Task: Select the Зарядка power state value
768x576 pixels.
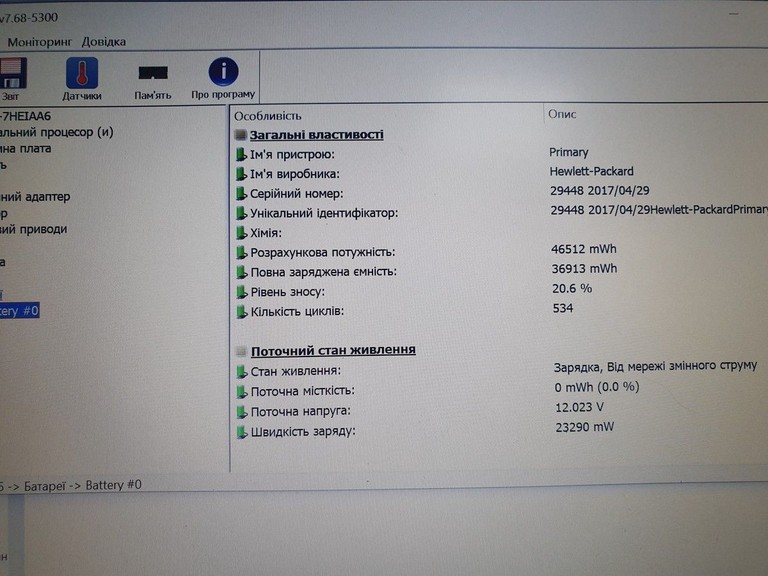Action: [x=655, y=367]
